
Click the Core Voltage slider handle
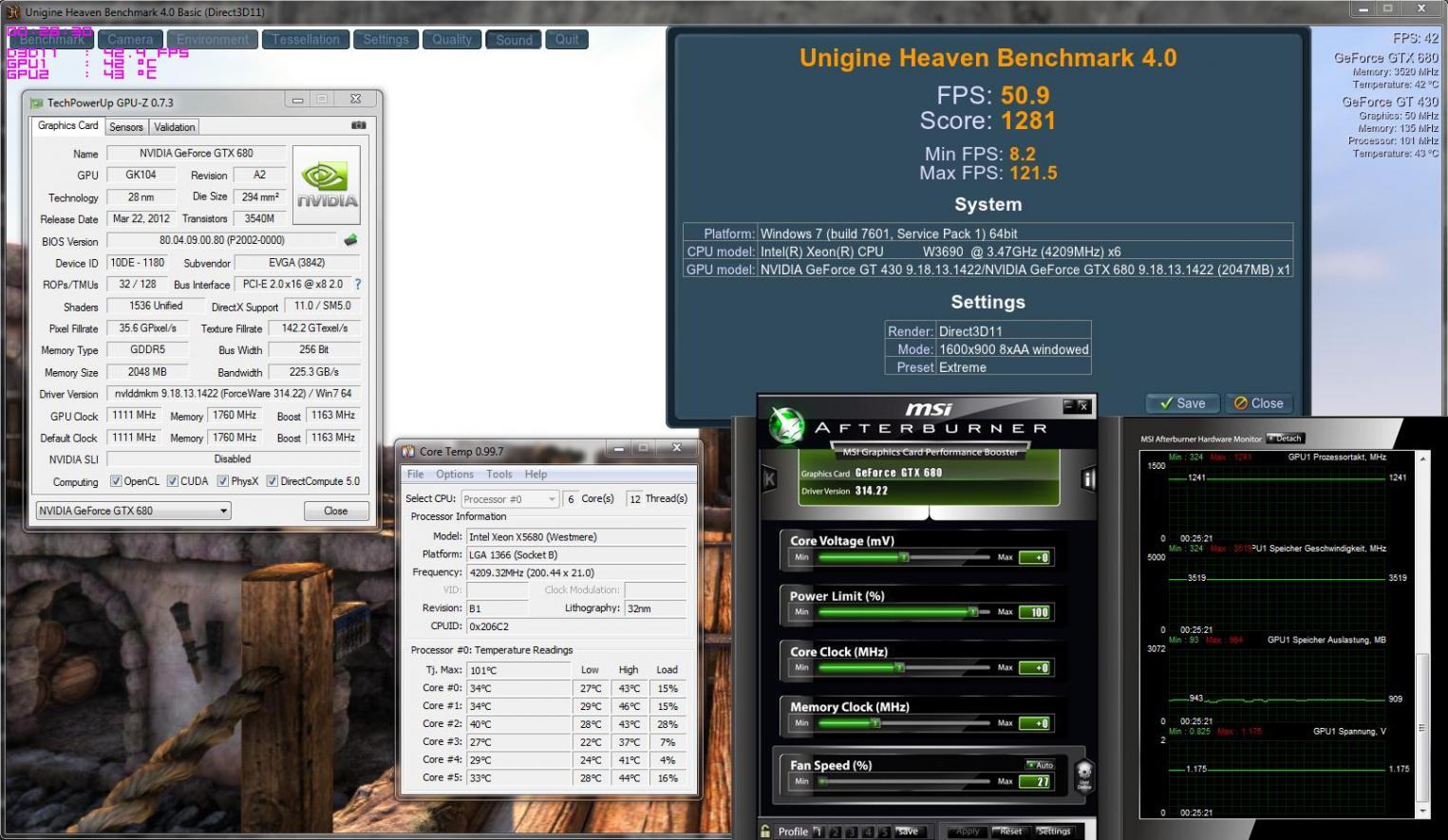coord(905,557)
